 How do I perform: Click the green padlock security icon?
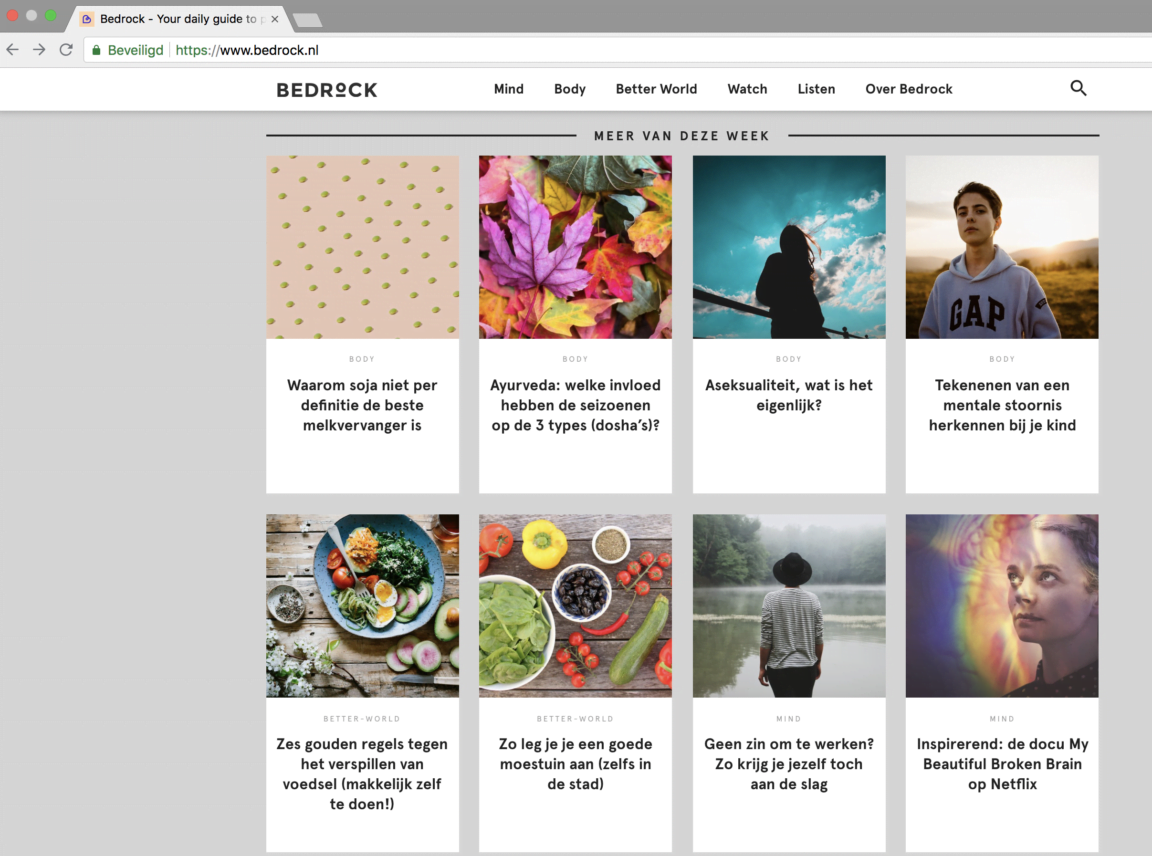point(97,50)
